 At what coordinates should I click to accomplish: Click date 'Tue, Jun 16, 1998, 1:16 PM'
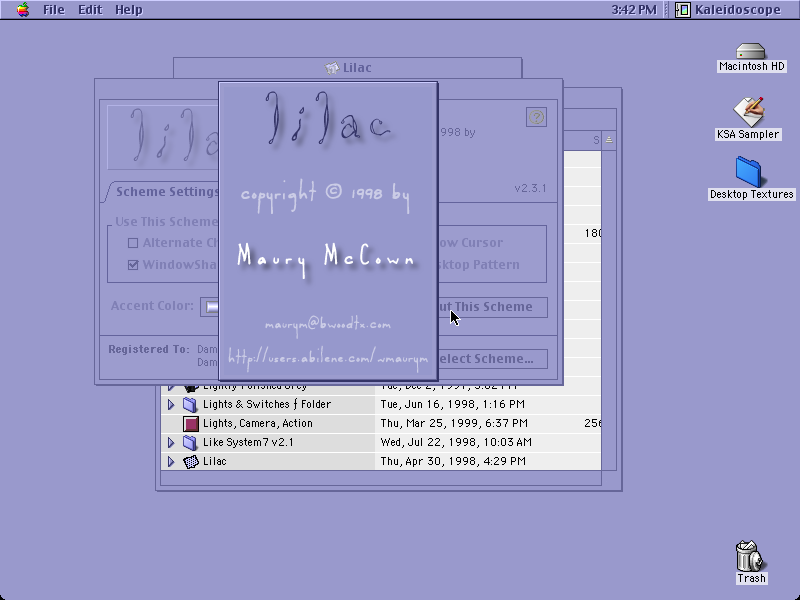tap(453, 405)
